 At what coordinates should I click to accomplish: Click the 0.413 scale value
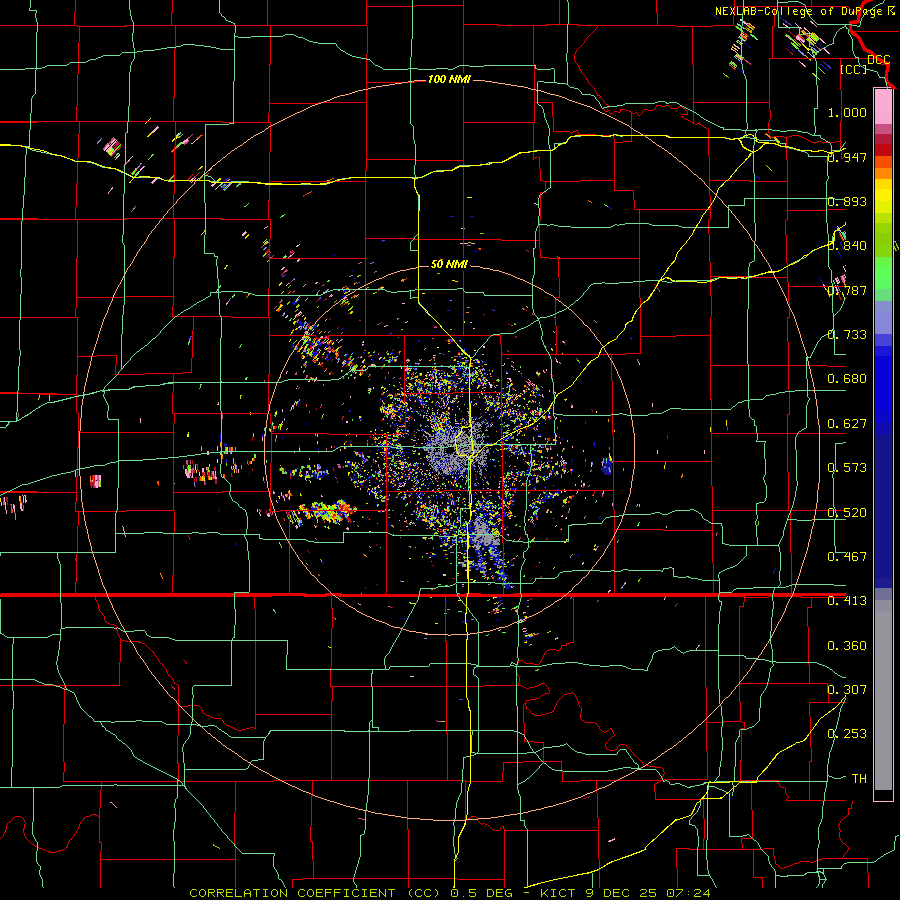pyautogui.click(x=847, y=601)
